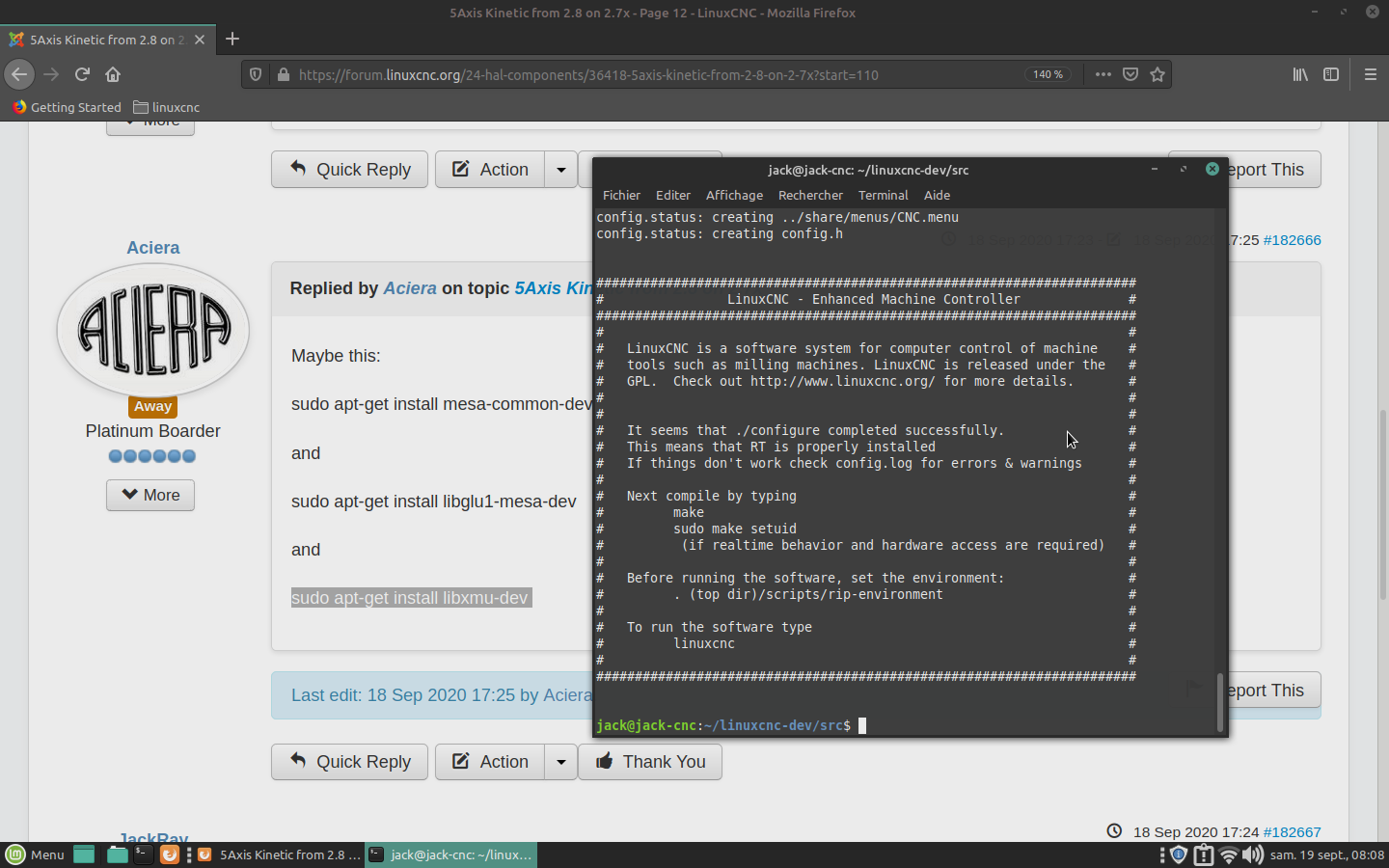Save page to Pocket
1389x868 pixels.
coord(1130,74)
